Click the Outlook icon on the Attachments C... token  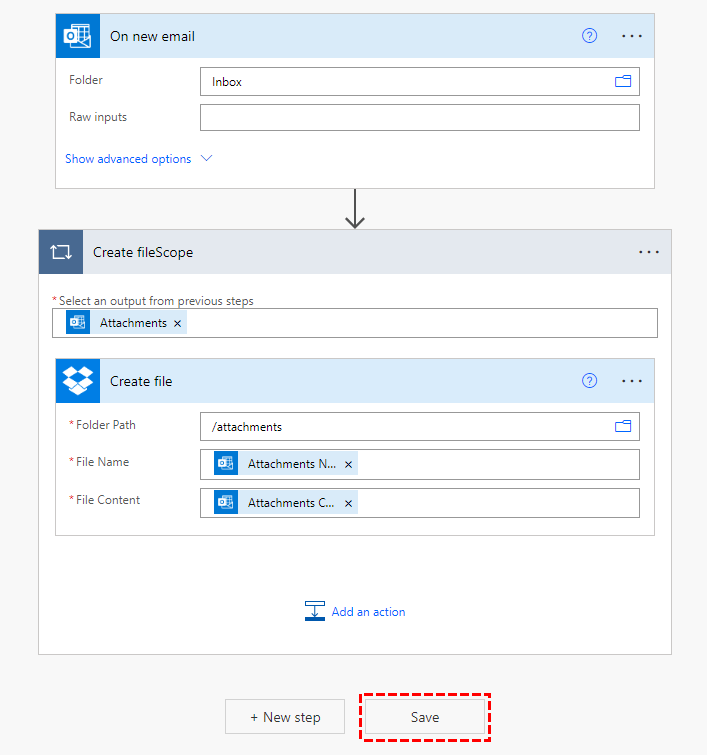tap(226, 503)
